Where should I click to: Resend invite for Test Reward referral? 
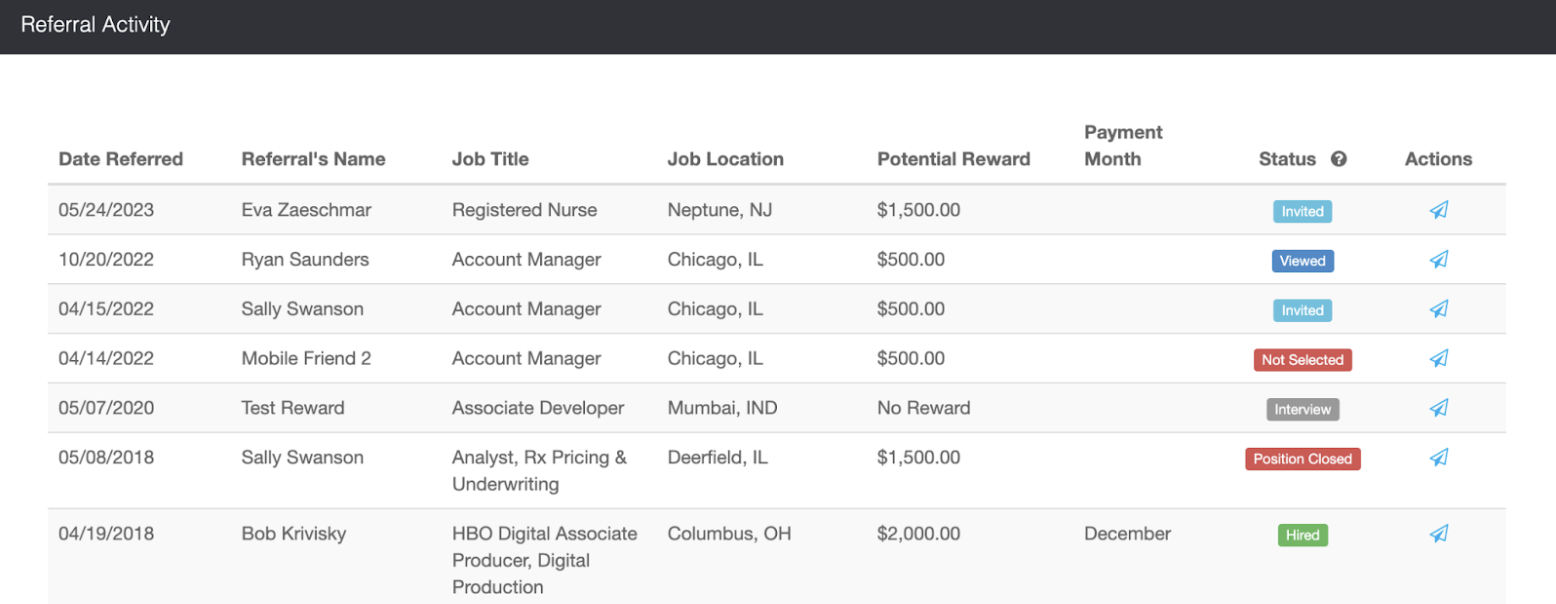[1438, 408]
